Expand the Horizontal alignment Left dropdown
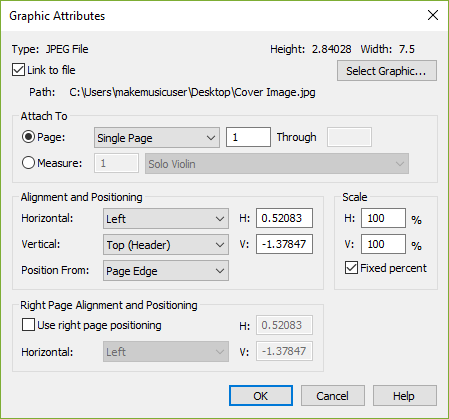 coord(166,219)
